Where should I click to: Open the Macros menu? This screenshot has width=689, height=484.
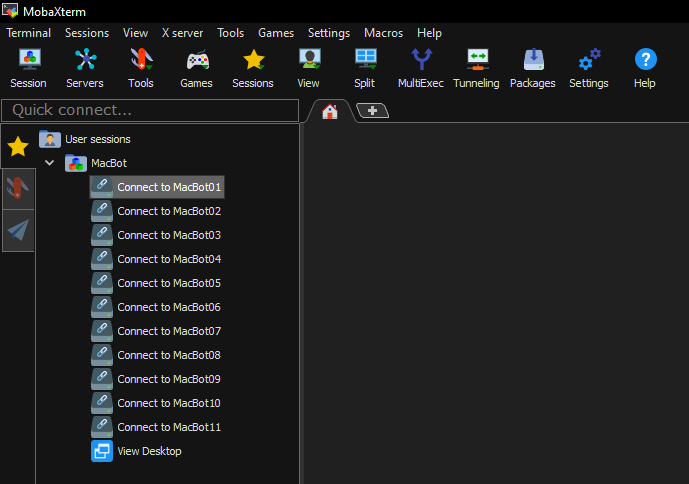[x=384, y=33]
